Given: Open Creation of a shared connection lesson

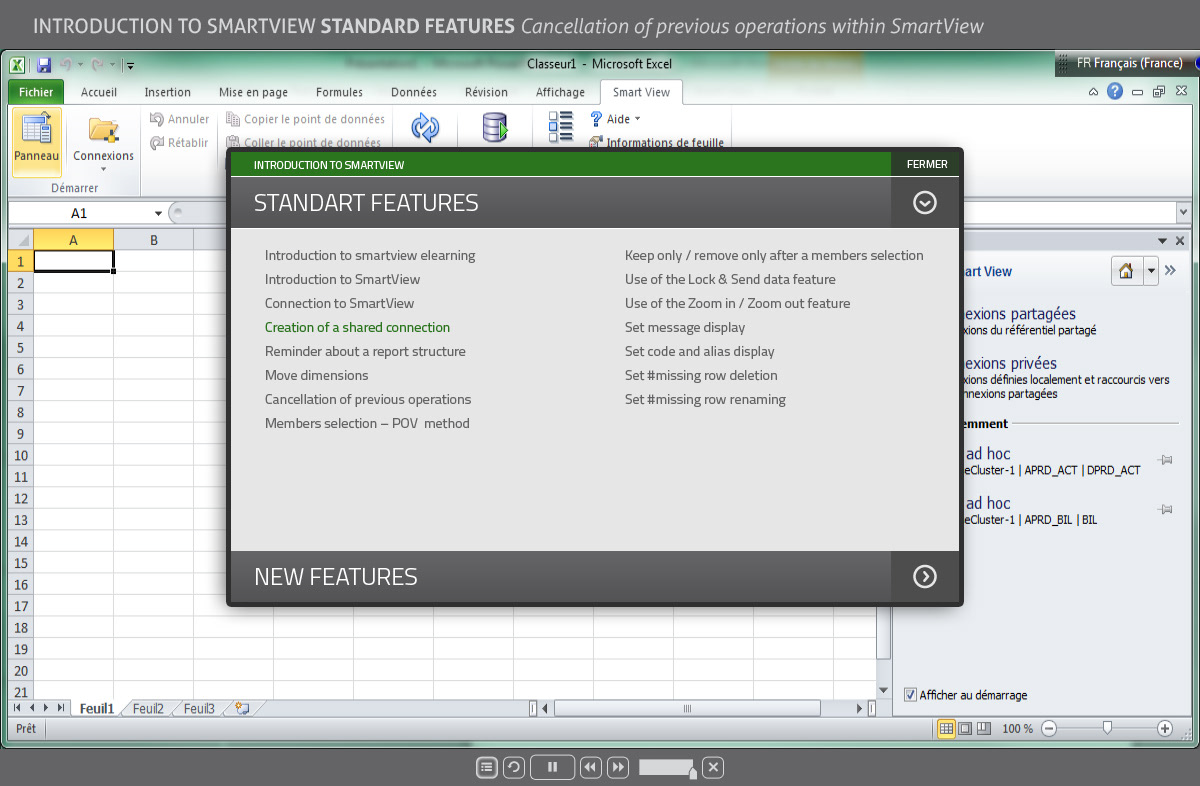Looking at the screenshot, I should 357,327.
